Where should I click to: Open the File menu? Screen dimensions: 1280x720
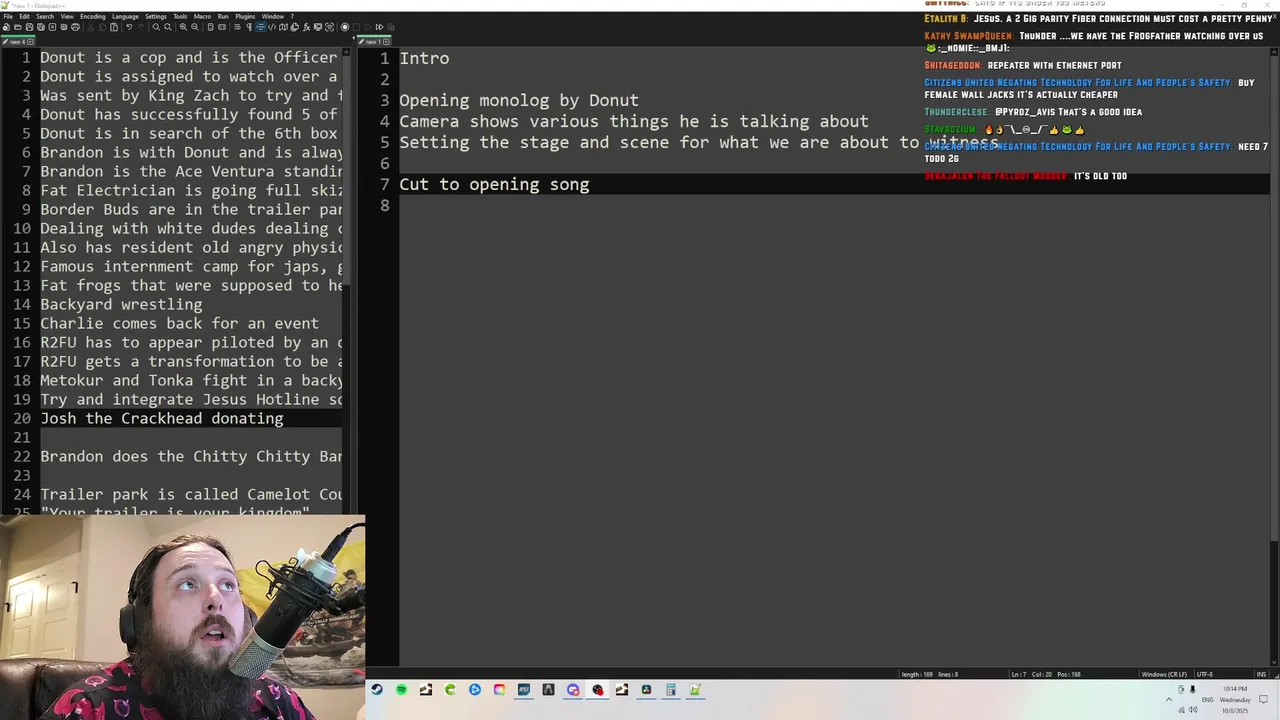click(8, 16)
